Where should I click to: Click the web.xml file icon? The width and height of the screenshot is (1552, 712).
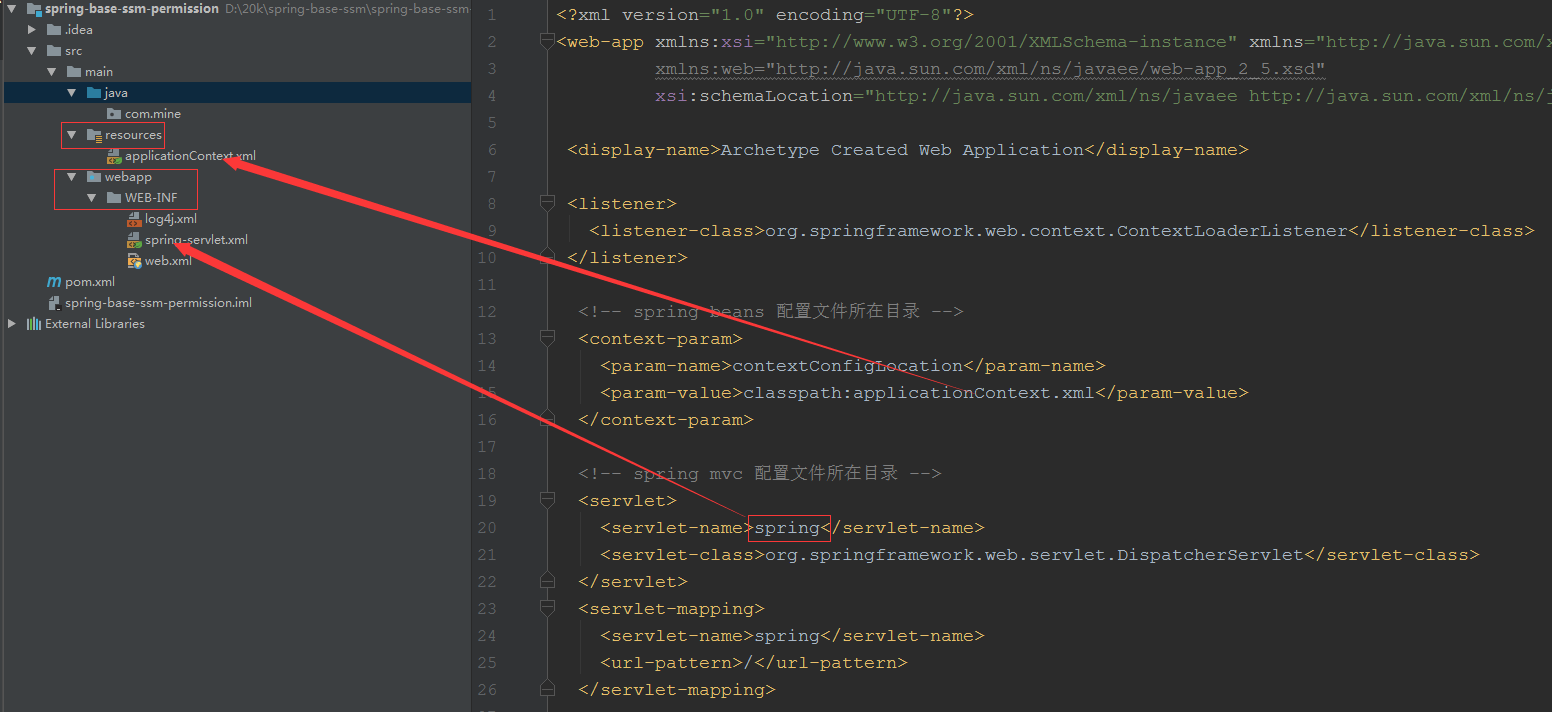point(134,261)
